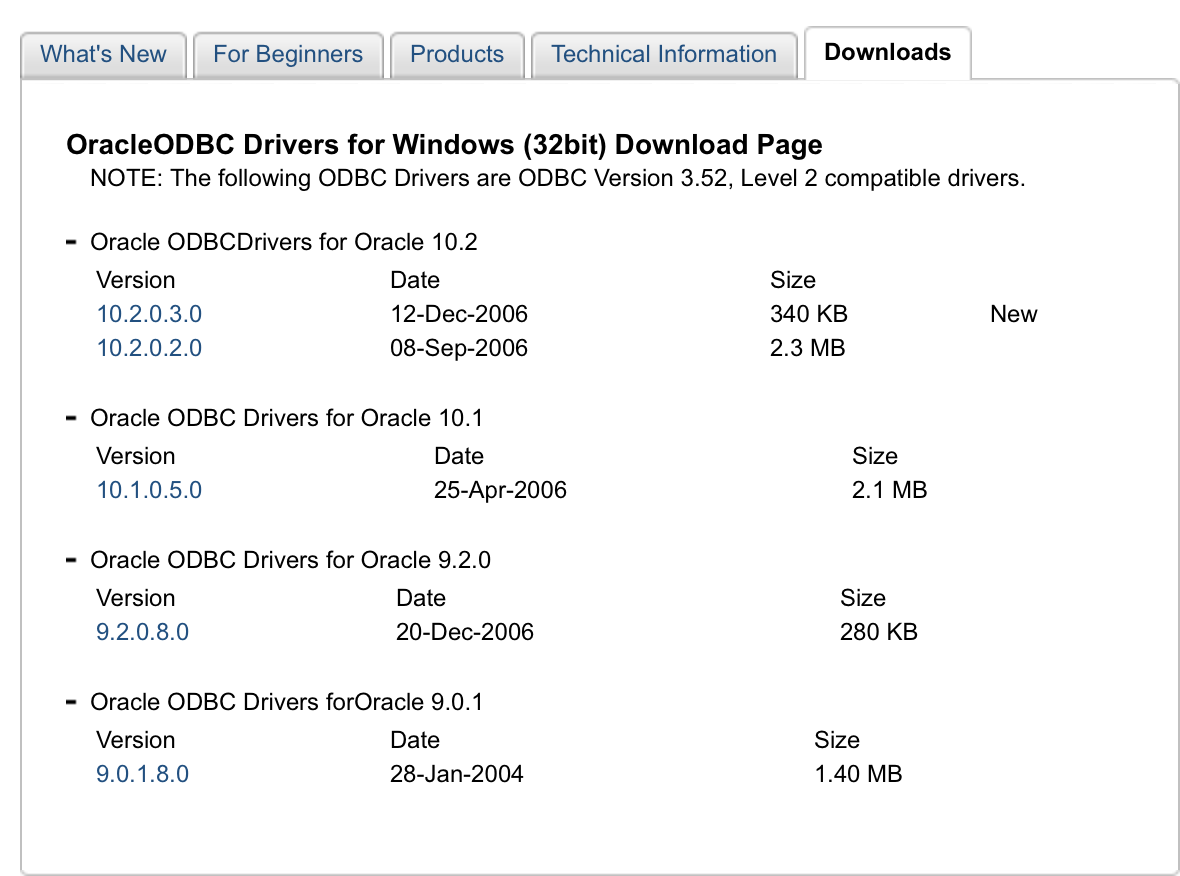Click the 20-Dec-2006 date cell
This screenshot has width=1180, height=876.
[465, 632]
